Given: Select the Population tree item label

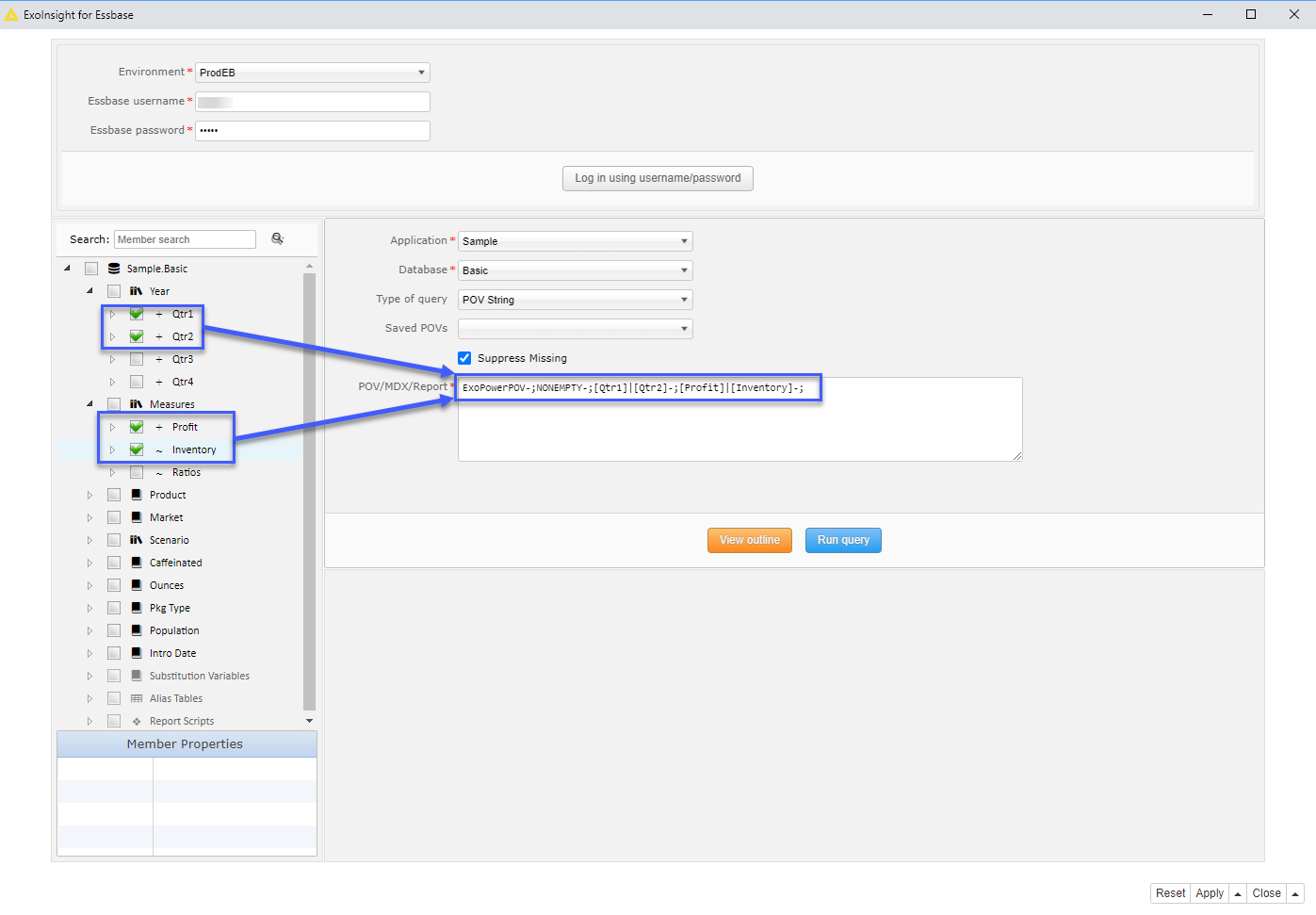Looking at the screenshot, I should (174, 630).
